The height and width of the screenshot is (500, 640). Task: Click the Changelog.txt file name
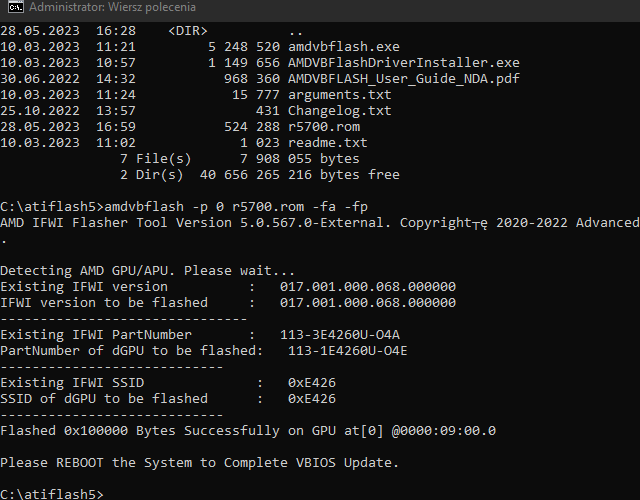click(x=340, y=111)
